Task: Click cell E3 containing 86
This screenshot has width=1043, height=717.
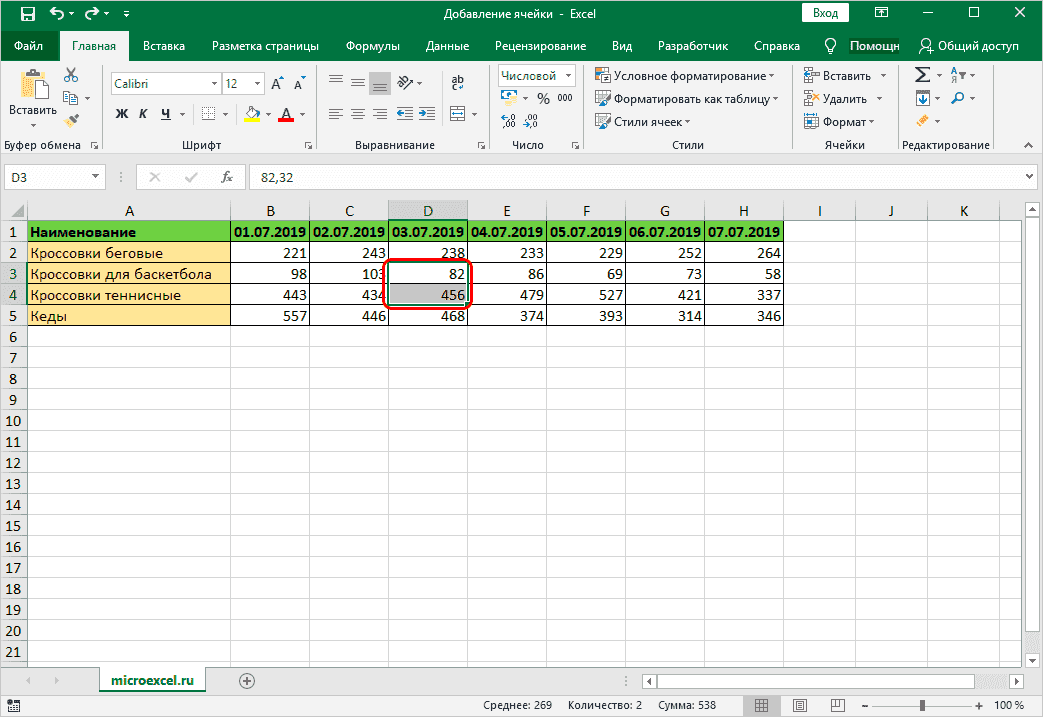Action: point(507,274)
